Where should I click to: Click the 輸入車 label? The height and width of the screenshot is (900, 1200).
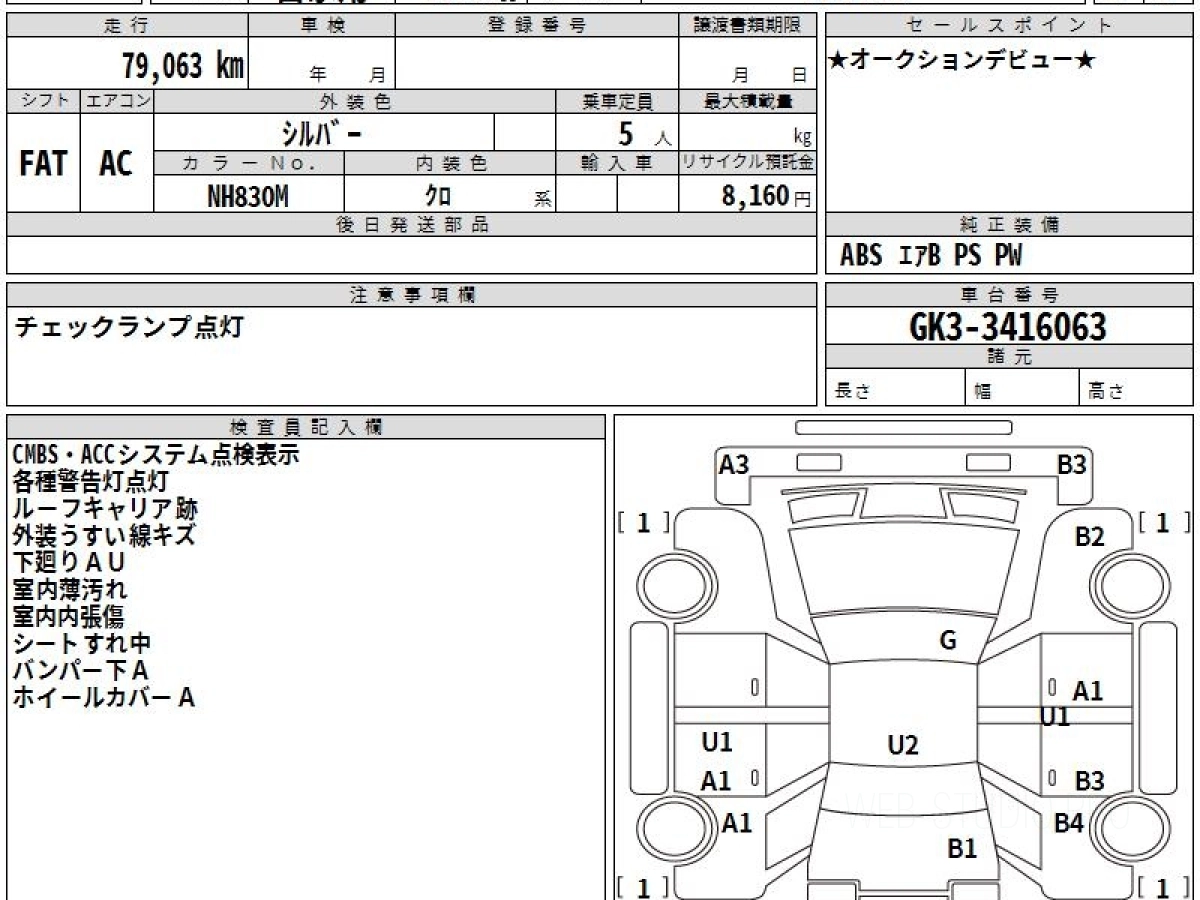pyautogui.click(x=618, y=163)
